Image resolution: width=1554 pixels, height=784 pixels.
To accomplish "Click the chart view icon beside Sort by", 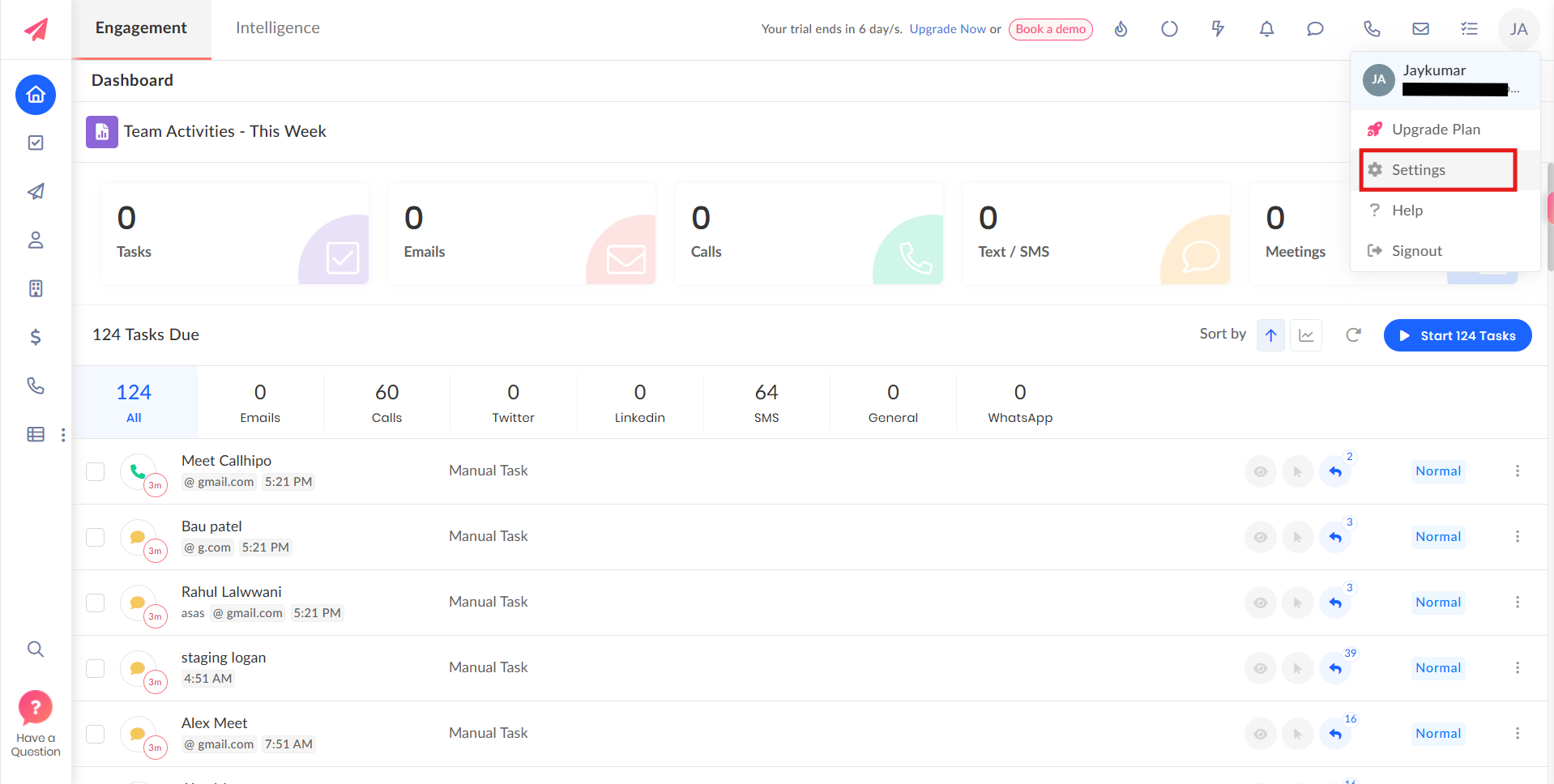I will [1306, 335].
